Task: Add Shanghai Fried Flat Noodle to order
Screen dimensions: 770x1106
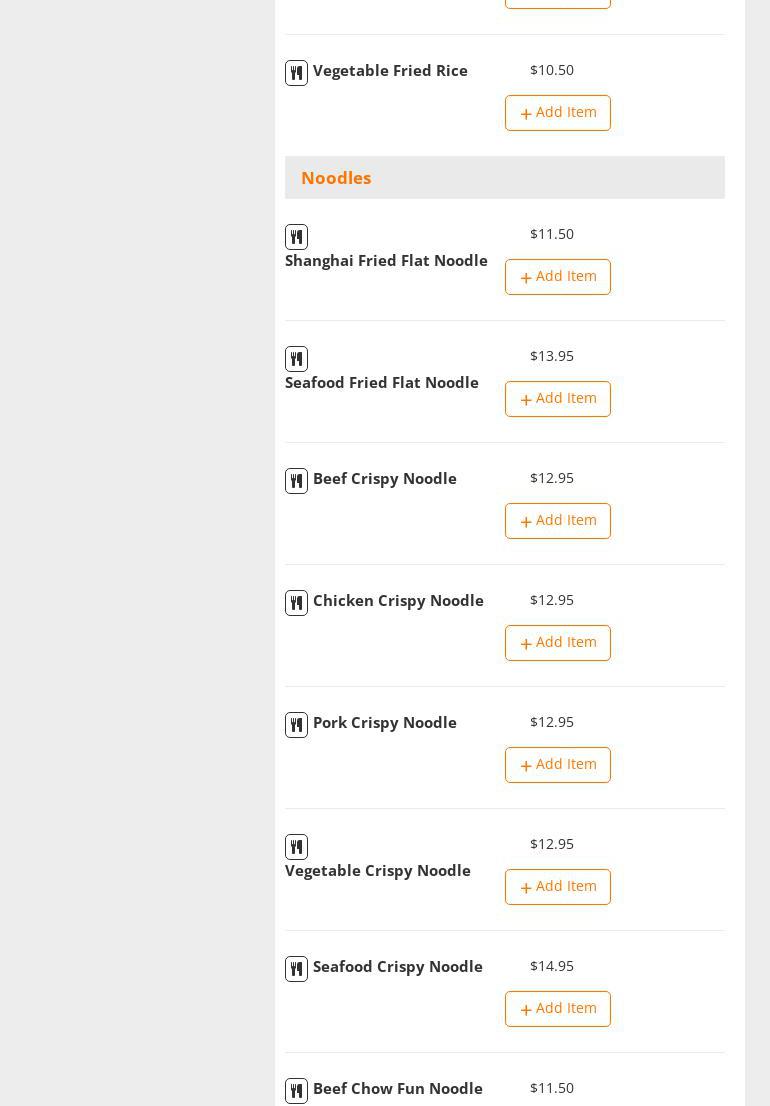Action: pyautogui.click(x=557, y=277)
